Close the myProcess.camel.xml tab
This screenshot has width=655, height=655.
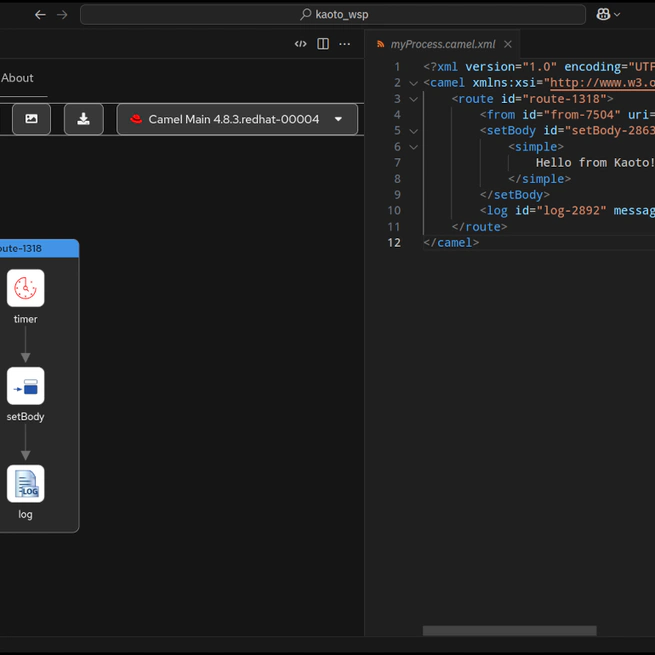508,44
